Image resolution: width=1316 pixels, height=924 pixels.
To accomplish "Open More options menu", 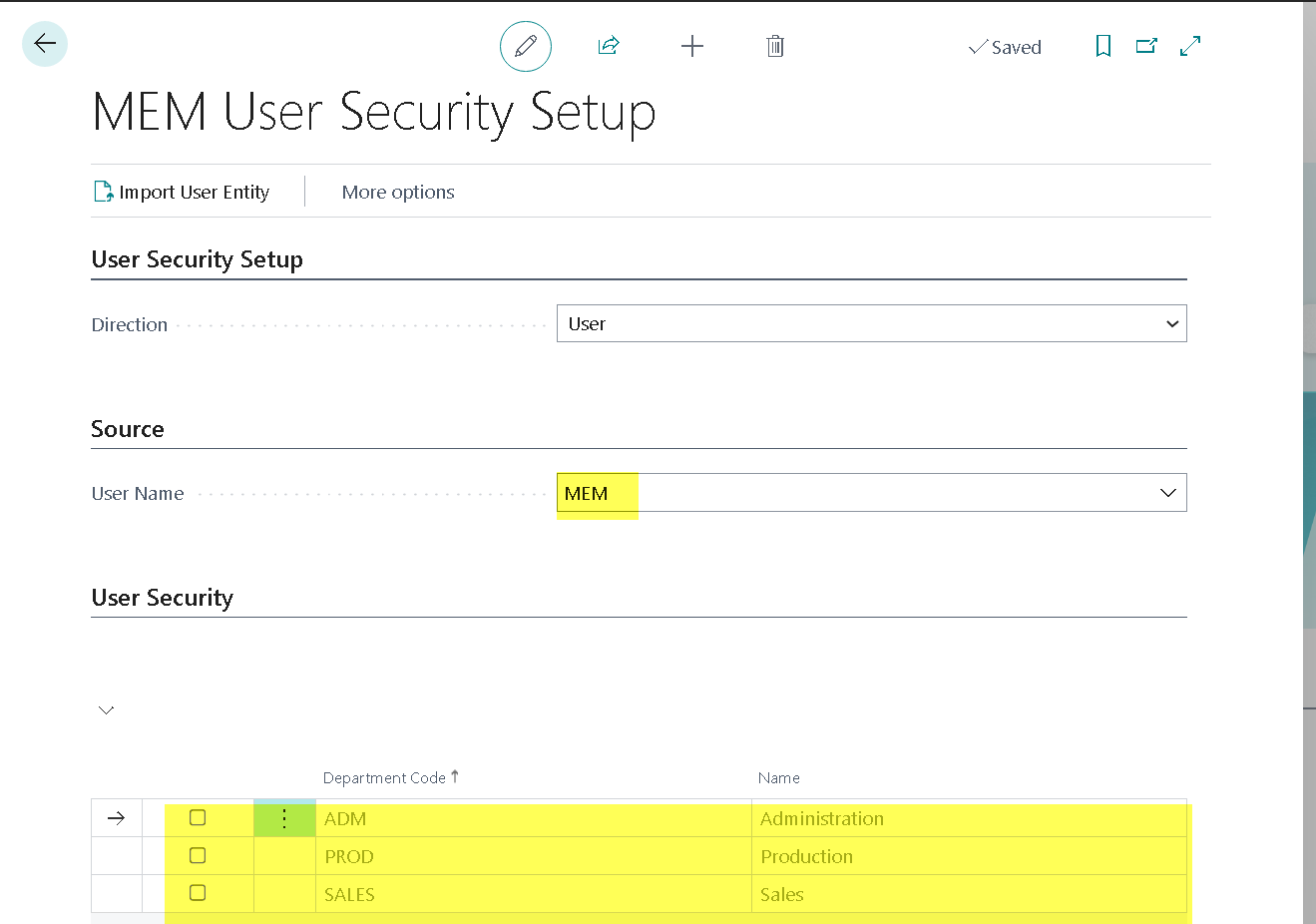I will 398,192.
